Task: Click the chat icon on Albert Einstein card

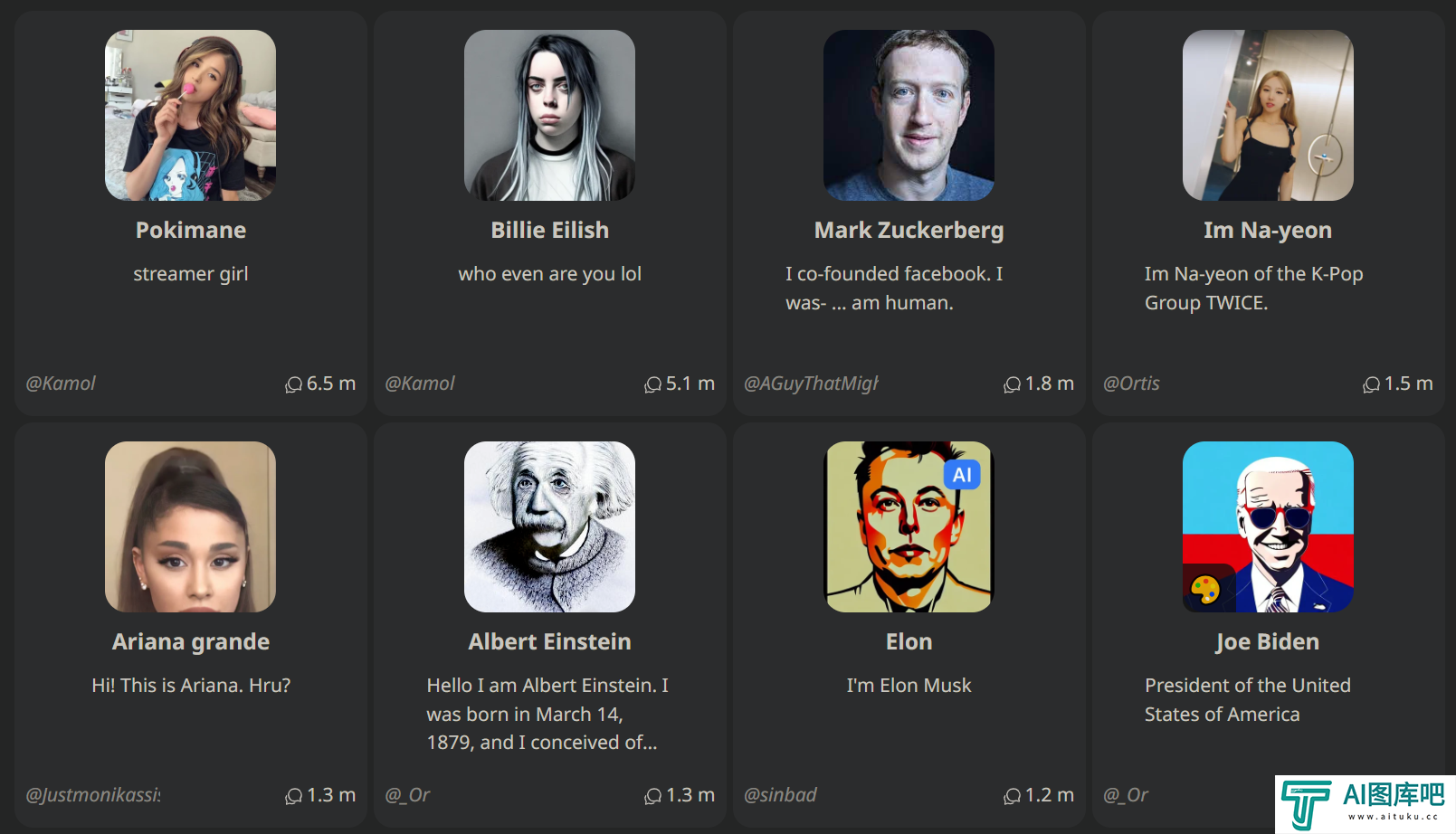Action: [x=652, y=796]
